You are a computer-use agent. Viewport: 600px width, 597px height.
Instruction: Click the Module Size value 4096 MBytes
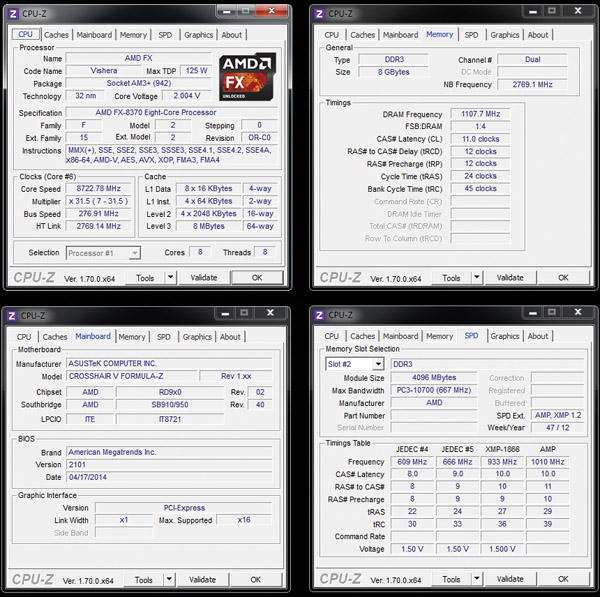[x=434, y=378]
